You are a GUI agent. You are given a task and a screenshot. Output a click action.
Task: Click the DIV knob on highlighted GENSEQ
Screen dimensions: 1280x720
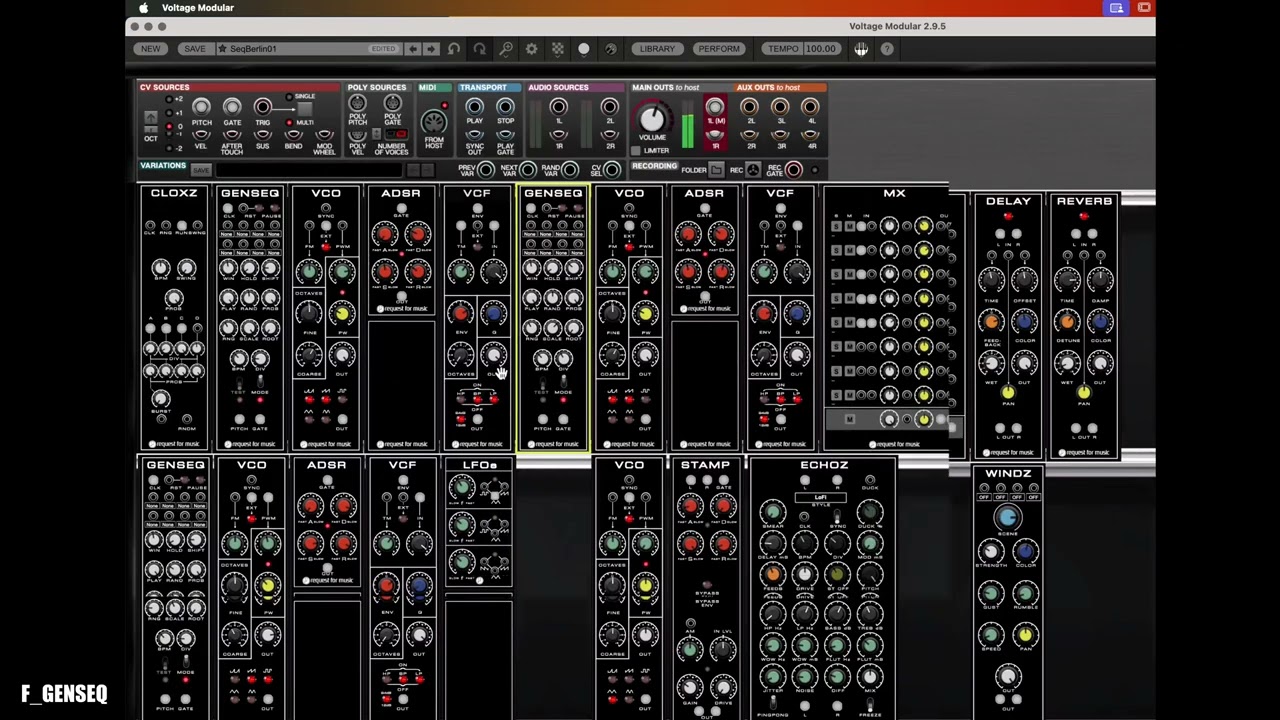(563, 359)
